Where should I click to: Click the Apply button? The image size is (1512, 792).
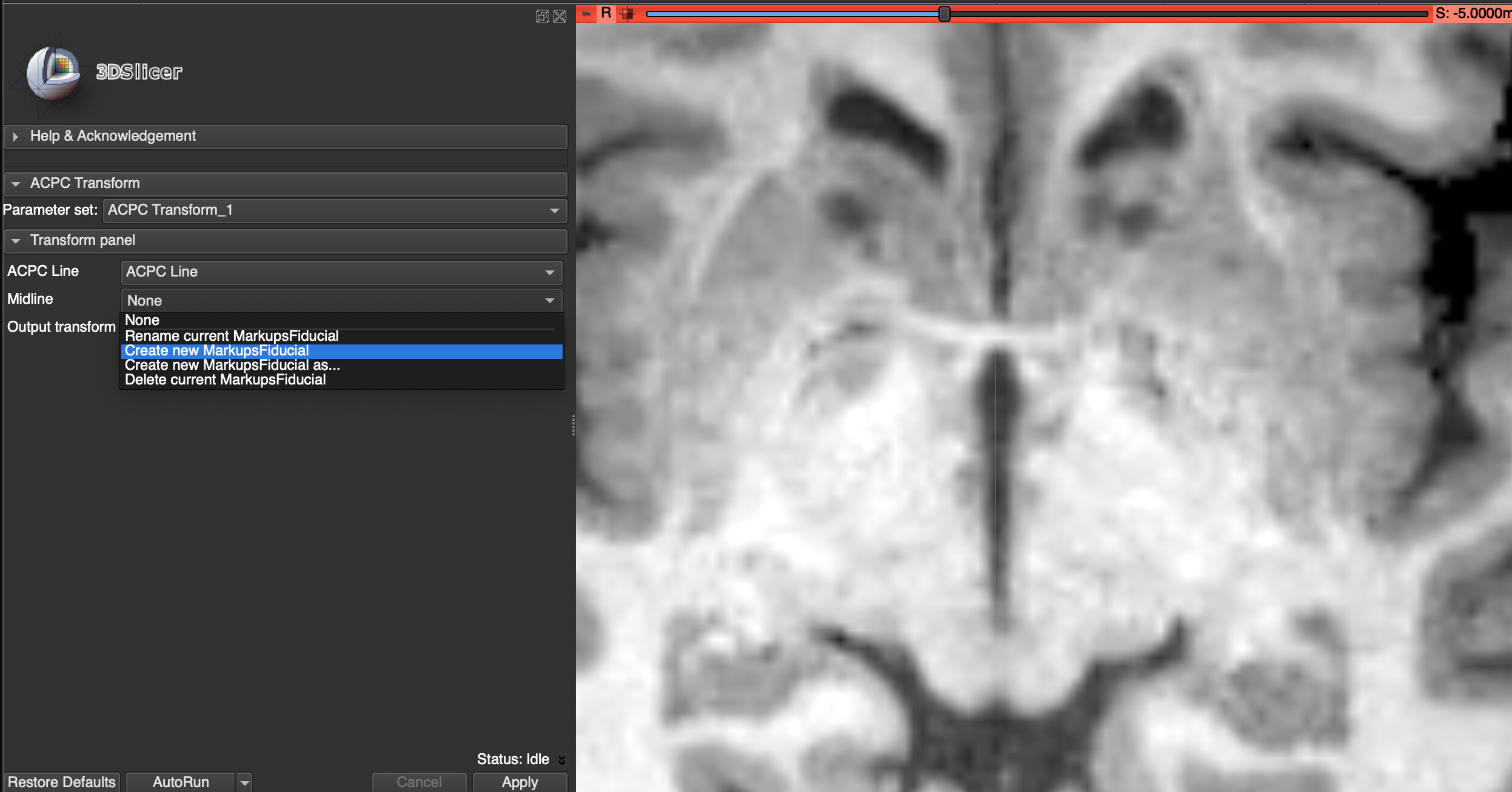pos(519,782)
